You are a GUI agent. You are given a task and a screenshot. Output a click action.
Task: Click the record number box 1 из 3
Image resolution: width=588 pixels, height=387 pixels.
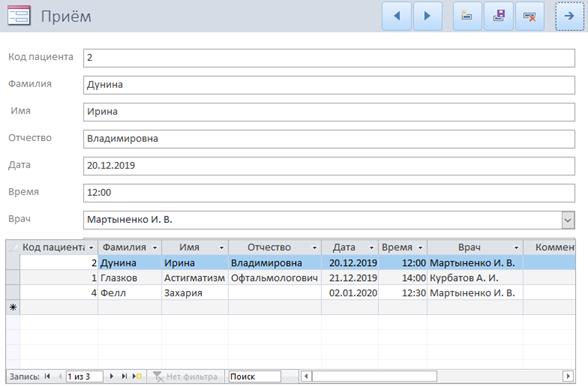(84, 376)
